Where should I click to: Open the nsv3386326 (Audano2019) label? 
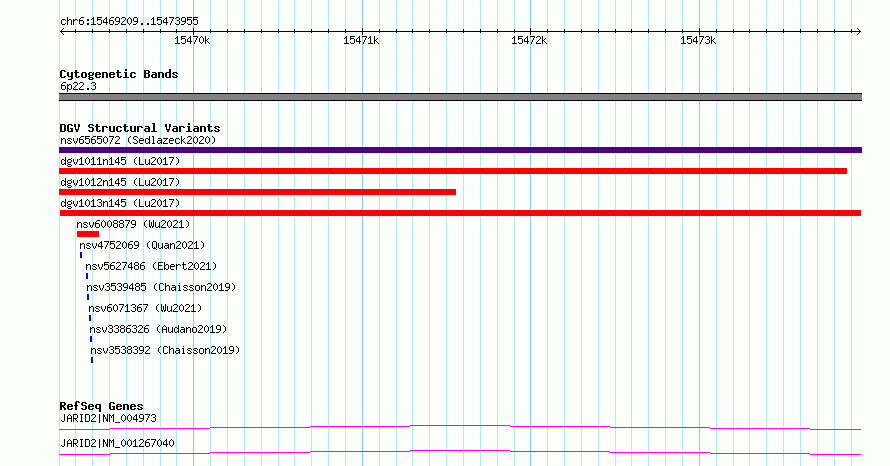158,329
